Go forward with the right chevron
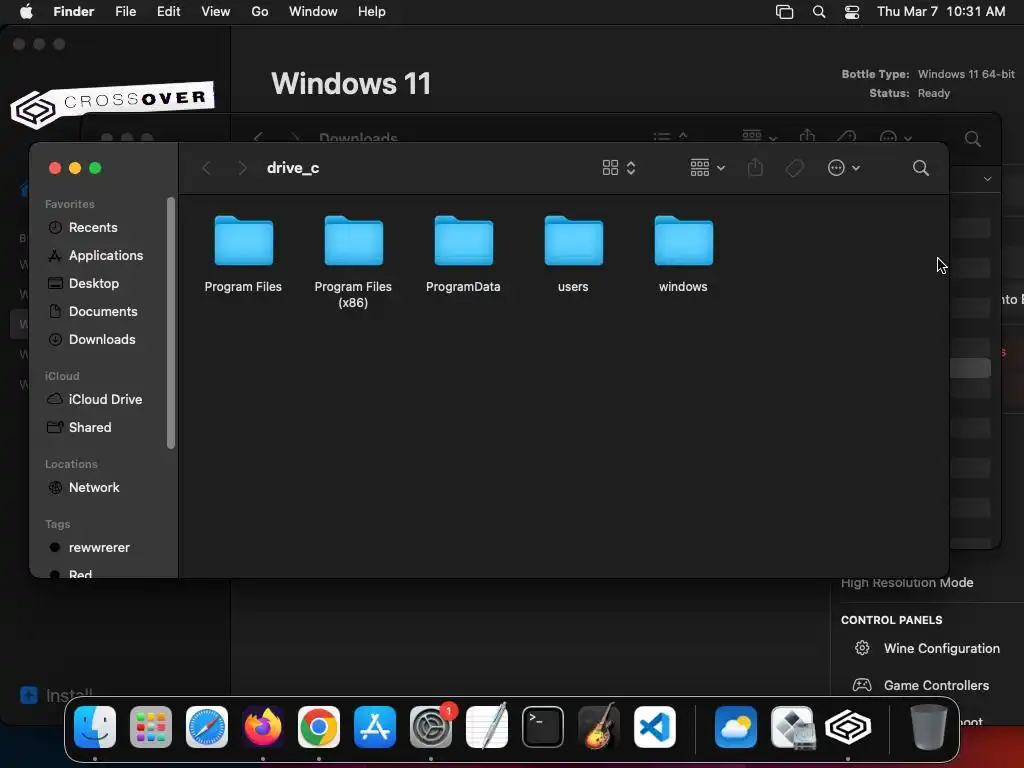Viewport: 1024px width, 768px height. [x=242, y=168]
